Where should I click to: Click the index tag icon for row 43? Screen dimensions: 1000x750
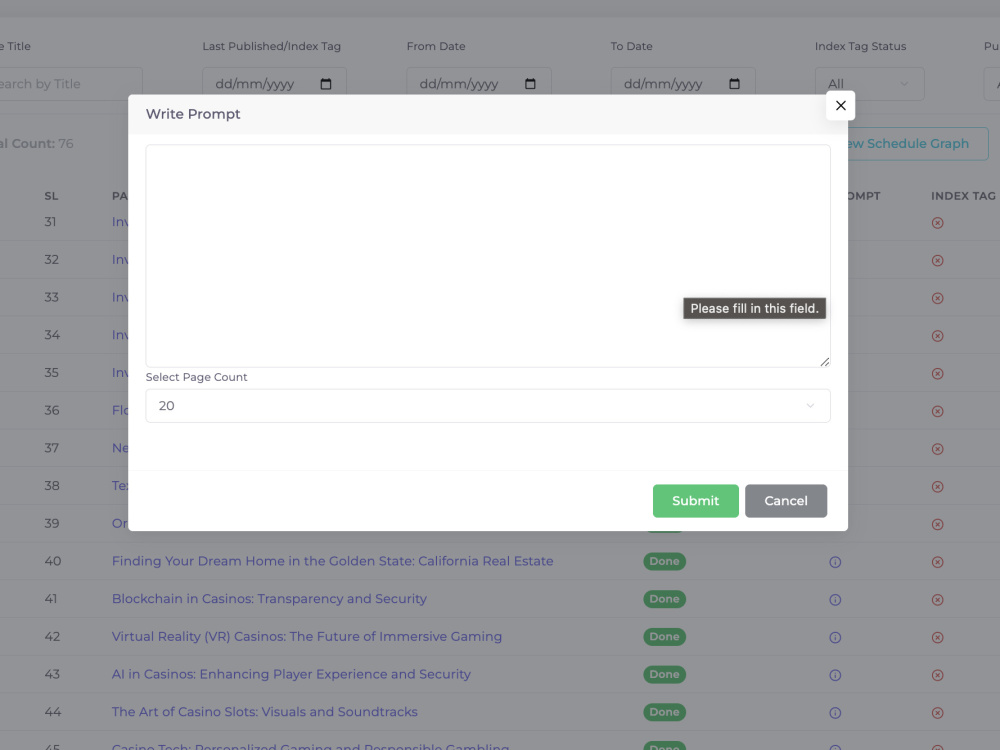(x=938, y=675)
